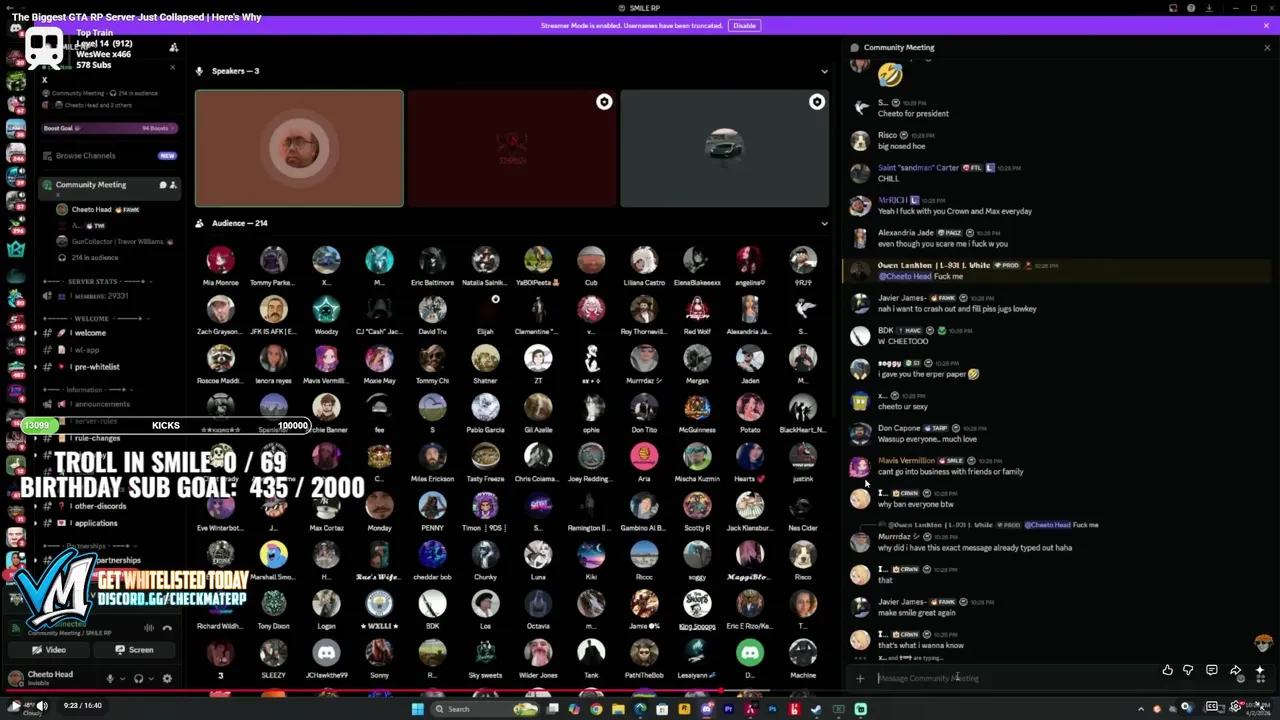This screenshot has width=1280, height=720.
Task: Click Machine audience avatar
Action: click(x=803, y=653)
